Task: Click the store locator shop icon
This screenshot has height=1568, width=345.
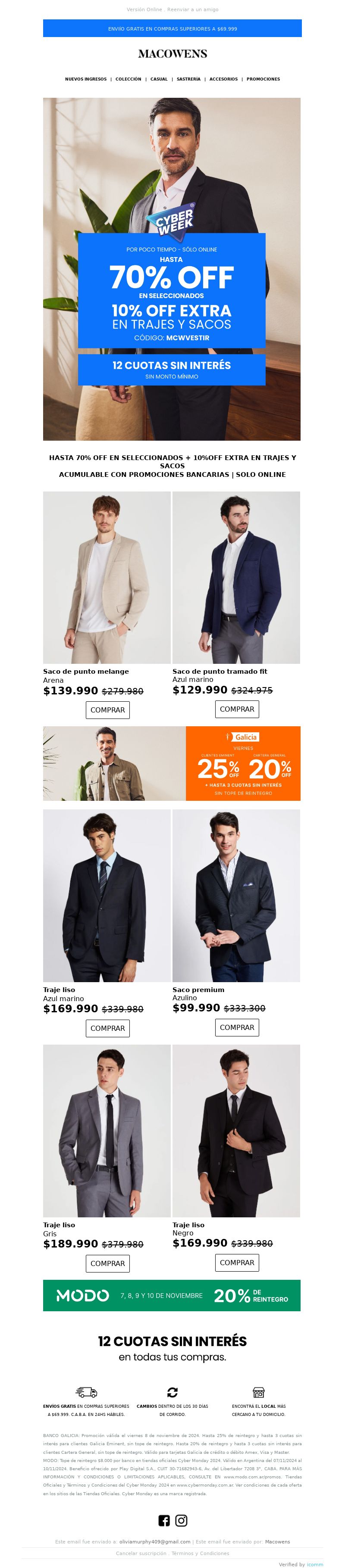Action: [x=258, y=1392]
